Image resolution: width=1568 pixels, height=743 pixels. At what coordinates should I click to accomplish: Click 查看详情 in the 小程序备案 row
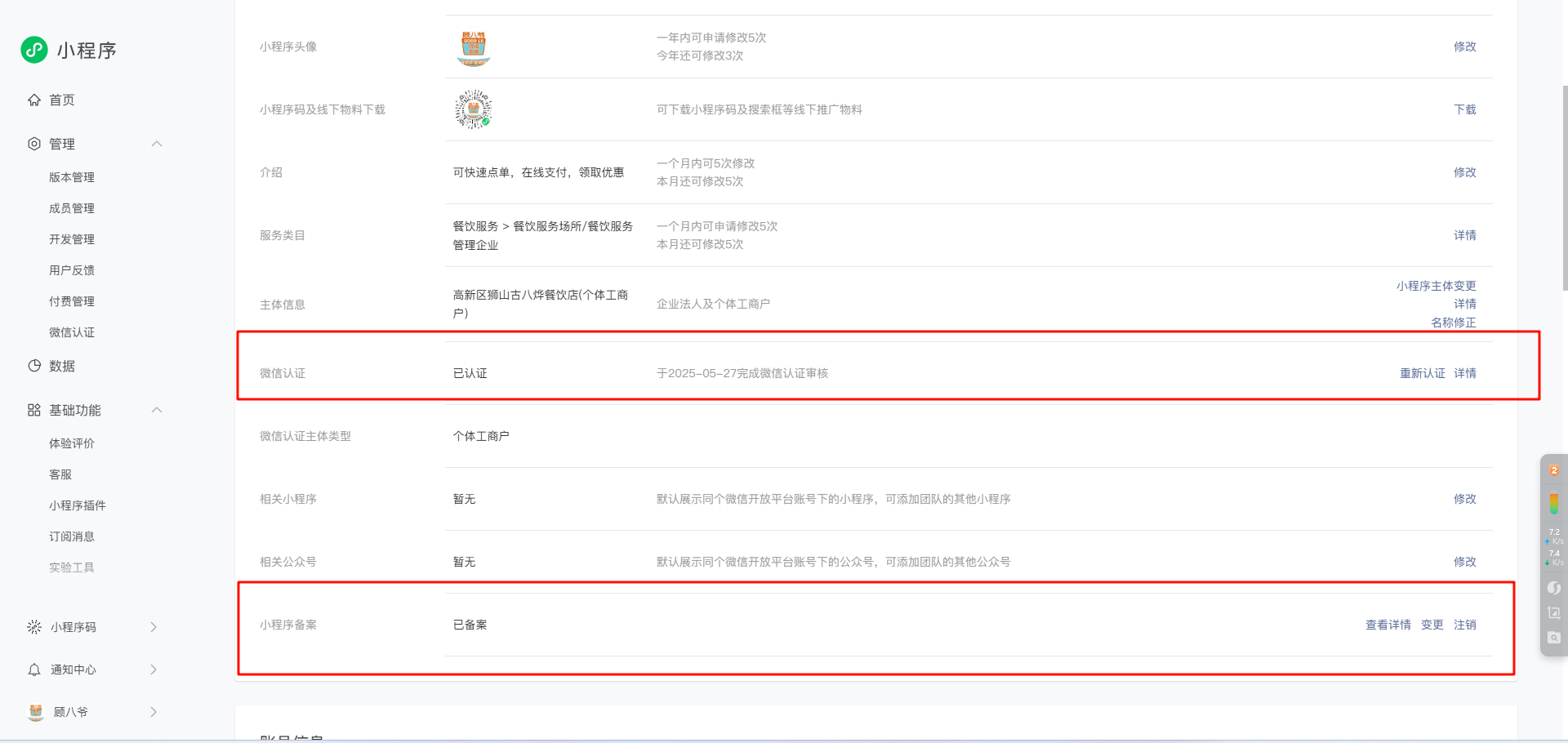coord(1388,625)
